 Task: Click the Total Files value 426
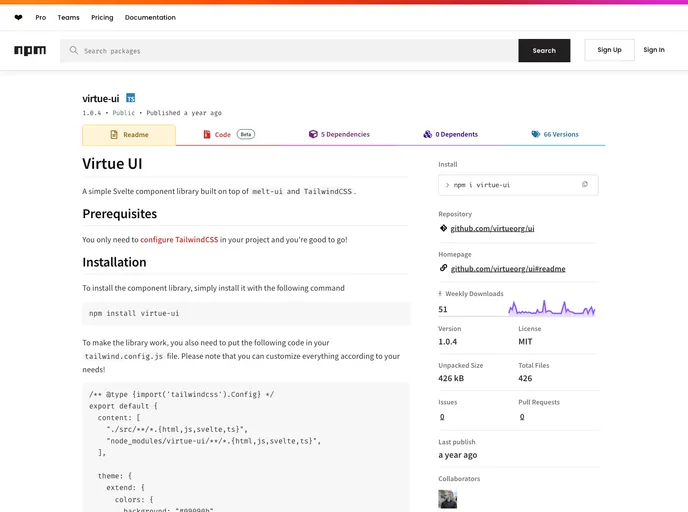pos(525,378)
